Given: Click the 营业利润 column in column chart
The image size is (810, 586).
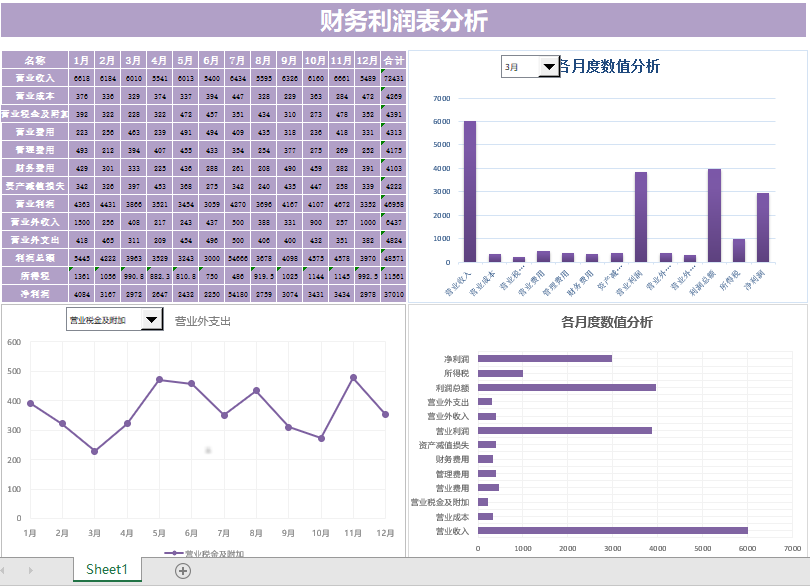Looking at the screenshot, I should [641, 217].
